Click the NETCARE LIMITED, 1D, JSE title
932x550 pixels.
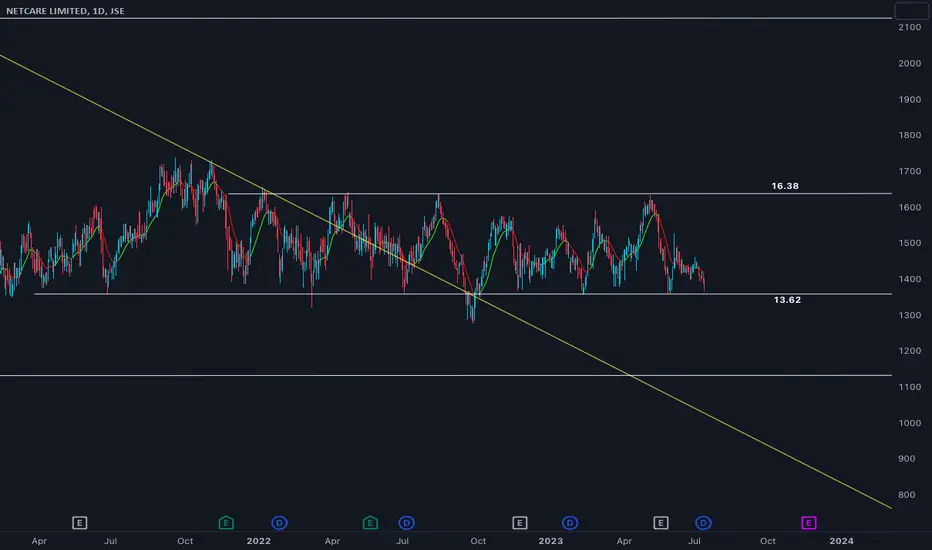point(65,11)
